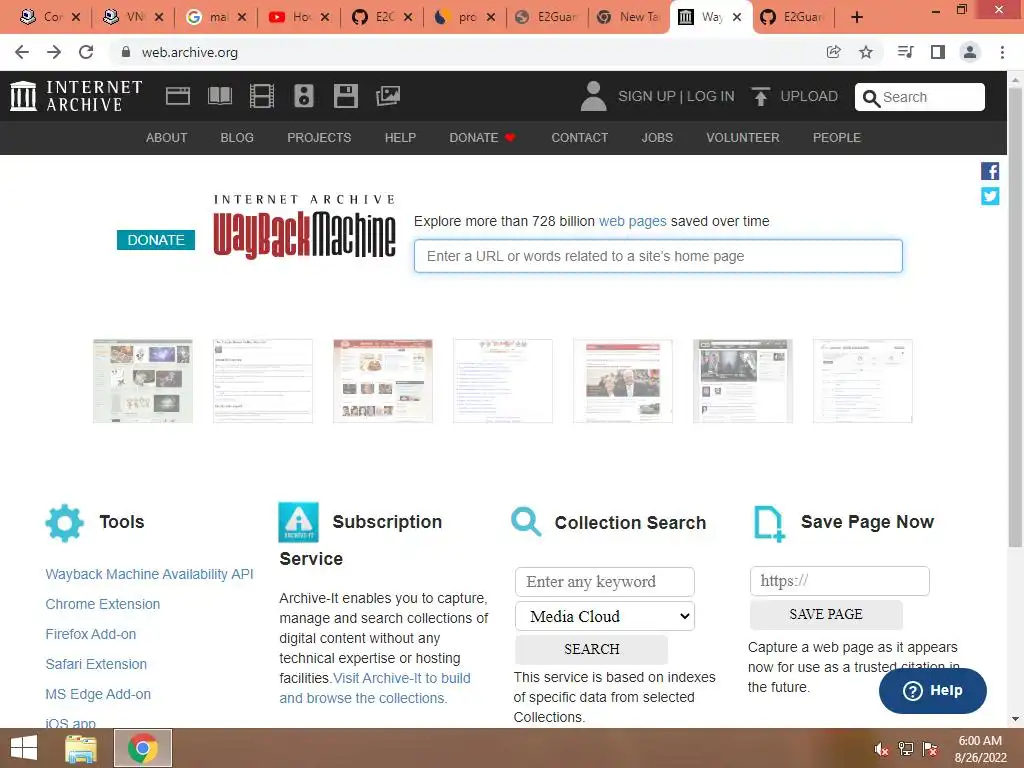Open the ABOUT menu item
The height and width of the screenshot is (768, 1024).
pos(167,138)
